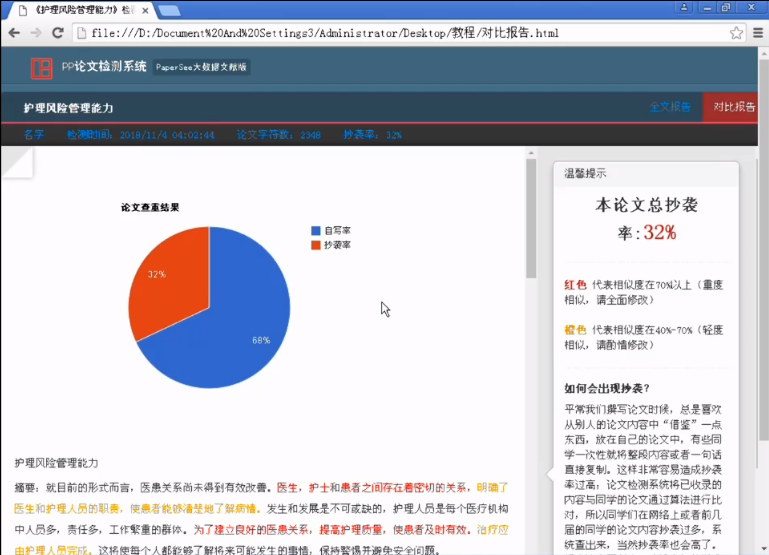
Task: Click the PaperSee大数据文献版 badge
Action: click(201, 67)
